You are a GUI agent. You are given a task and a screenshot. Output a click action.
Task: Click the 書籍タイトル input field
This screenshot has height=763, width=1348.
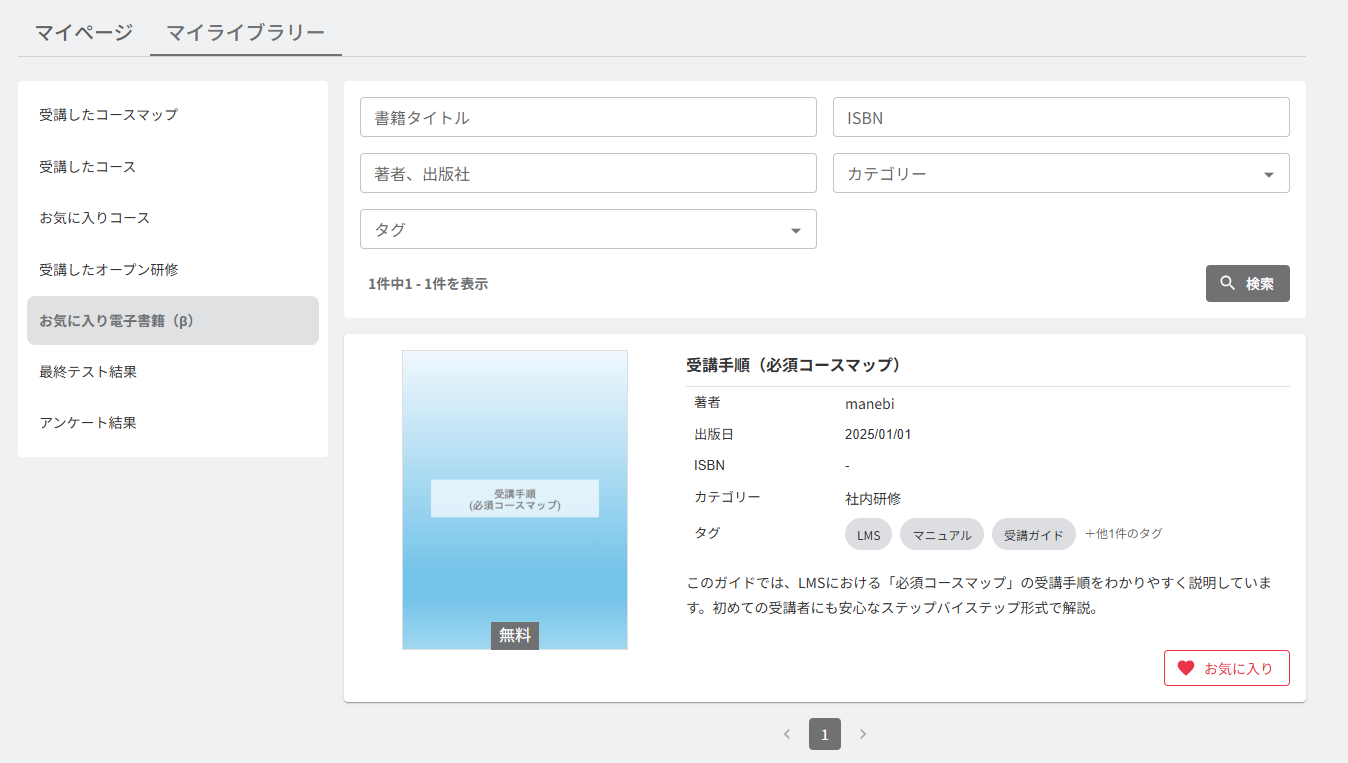click(588, 117)
